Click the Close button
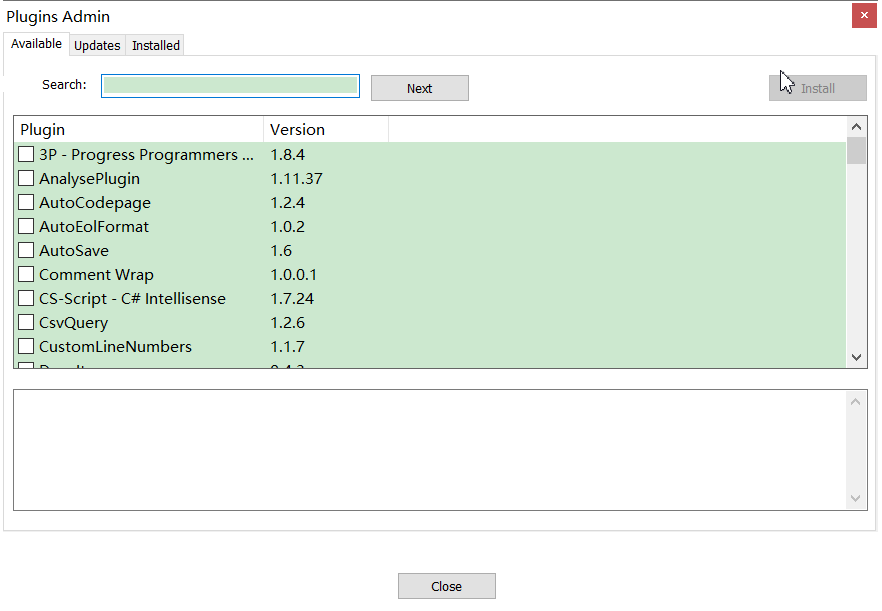 coord(446,585)
